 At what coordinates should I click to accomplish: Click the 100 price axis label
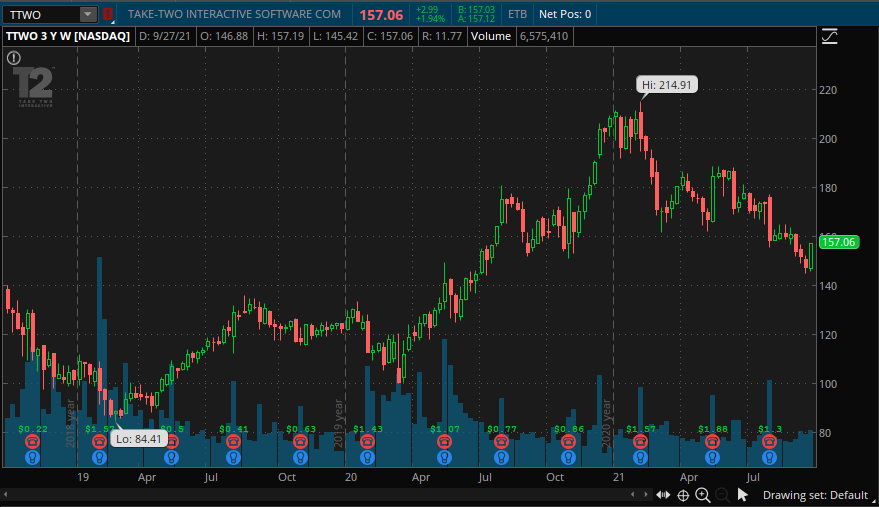[x=828, y=384]
